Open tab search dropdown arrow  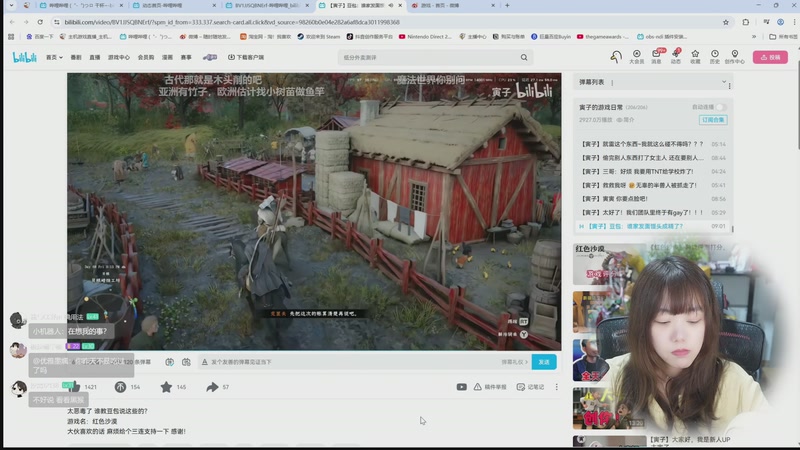point(11,5)
